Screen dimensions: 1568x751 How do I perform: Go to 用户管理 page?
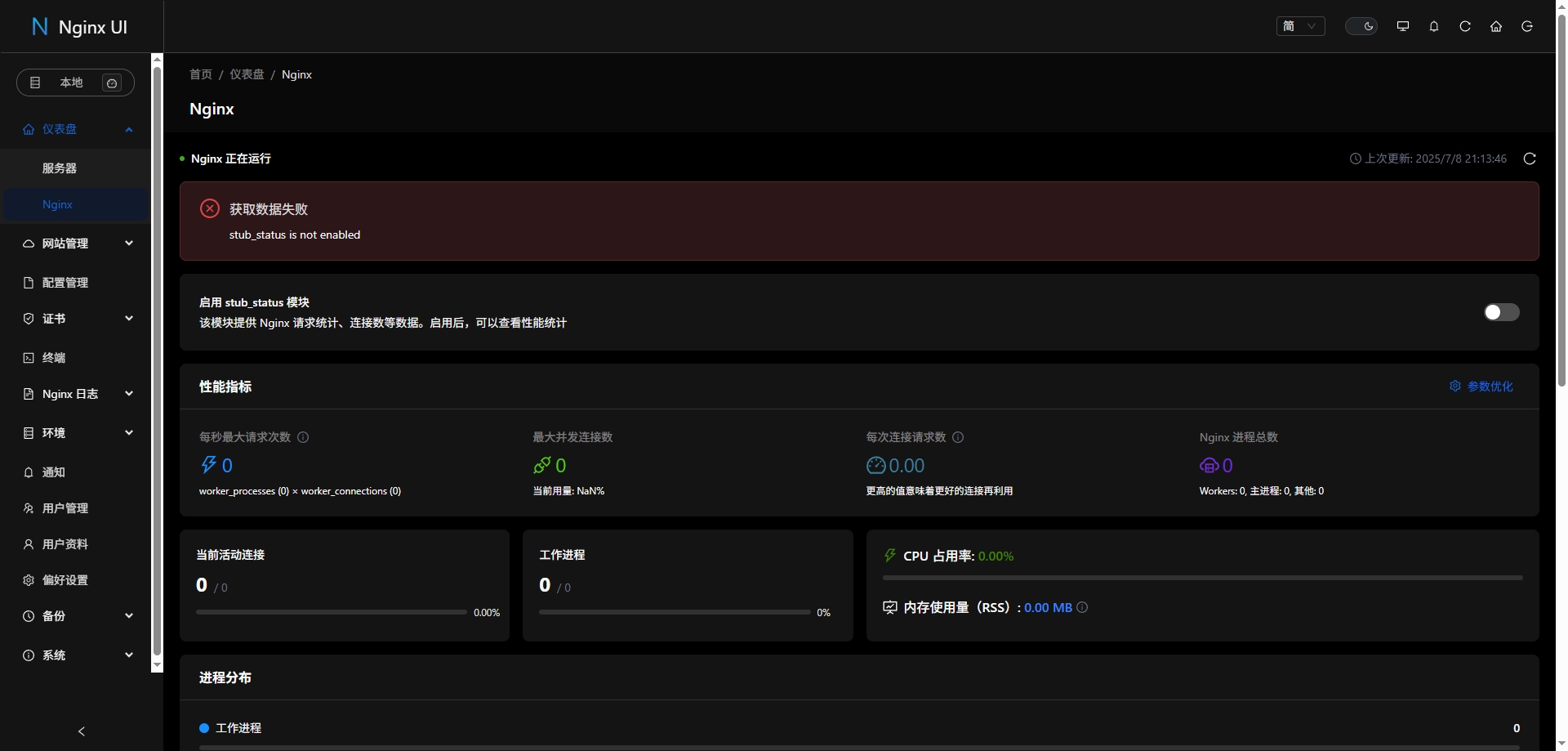tap(75, 508)
